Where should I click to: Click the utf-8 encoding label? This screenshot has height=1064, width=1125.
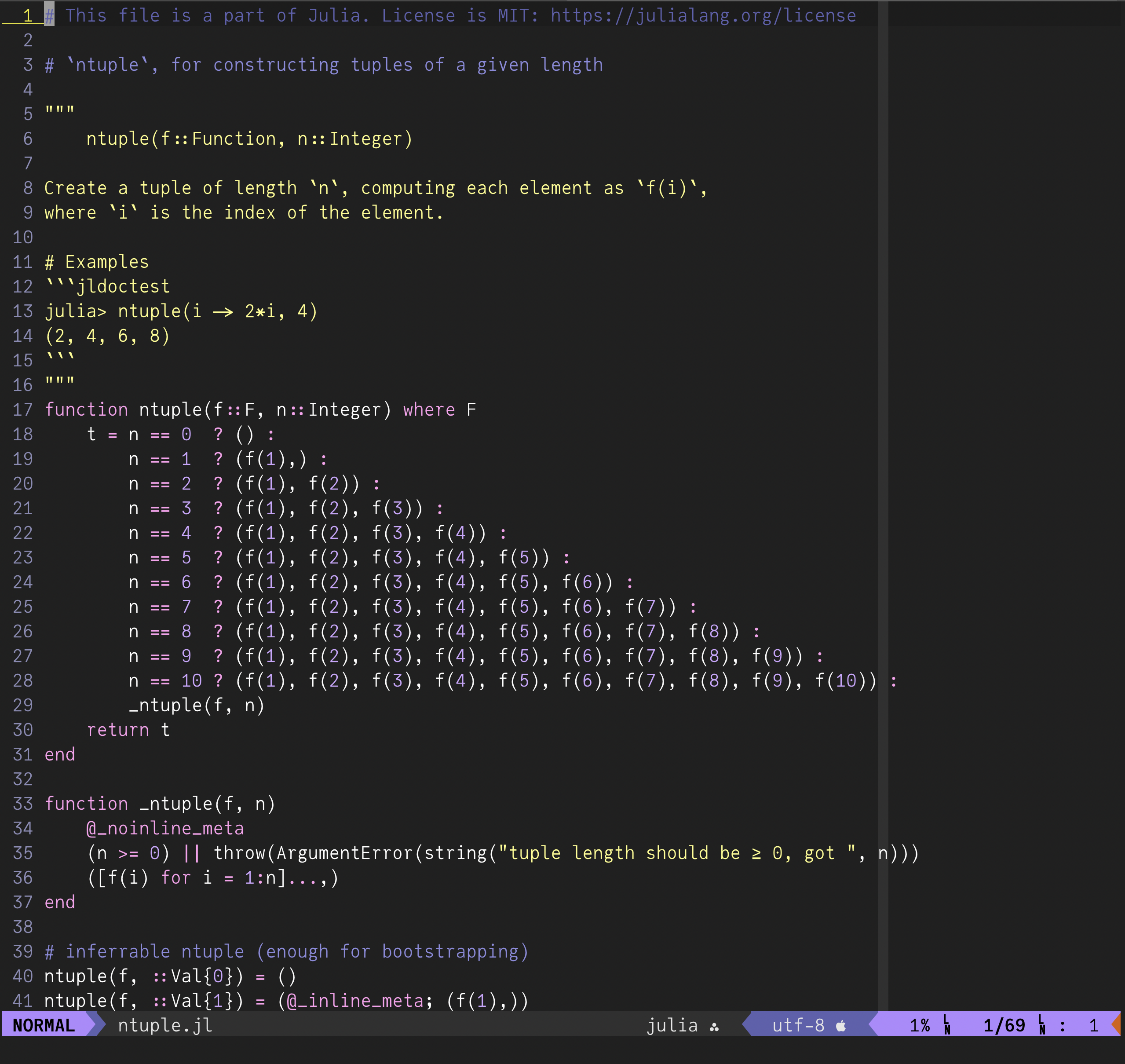pyautogui.click(x=798, y=1025)
